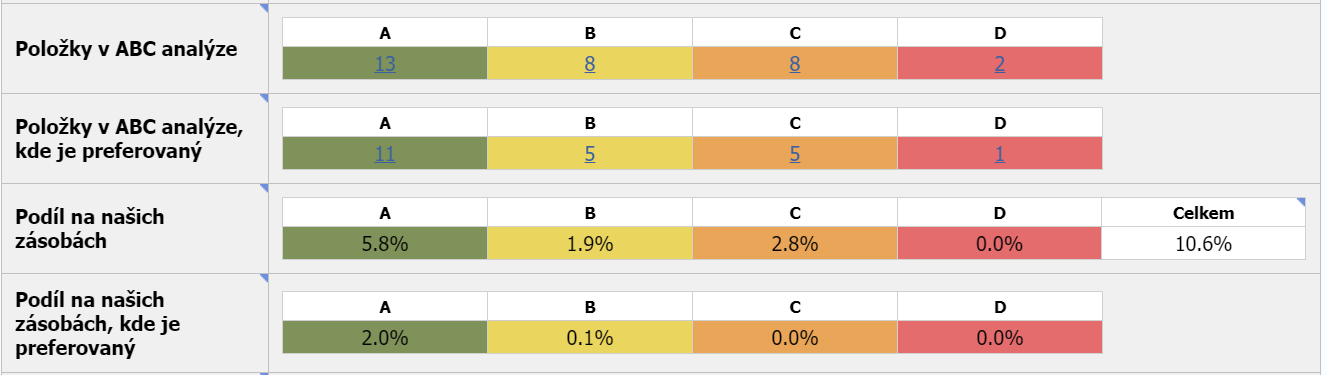Open the orange link 5 under column C
Viewport: 1327px width, 375px height.
[795, 154]
